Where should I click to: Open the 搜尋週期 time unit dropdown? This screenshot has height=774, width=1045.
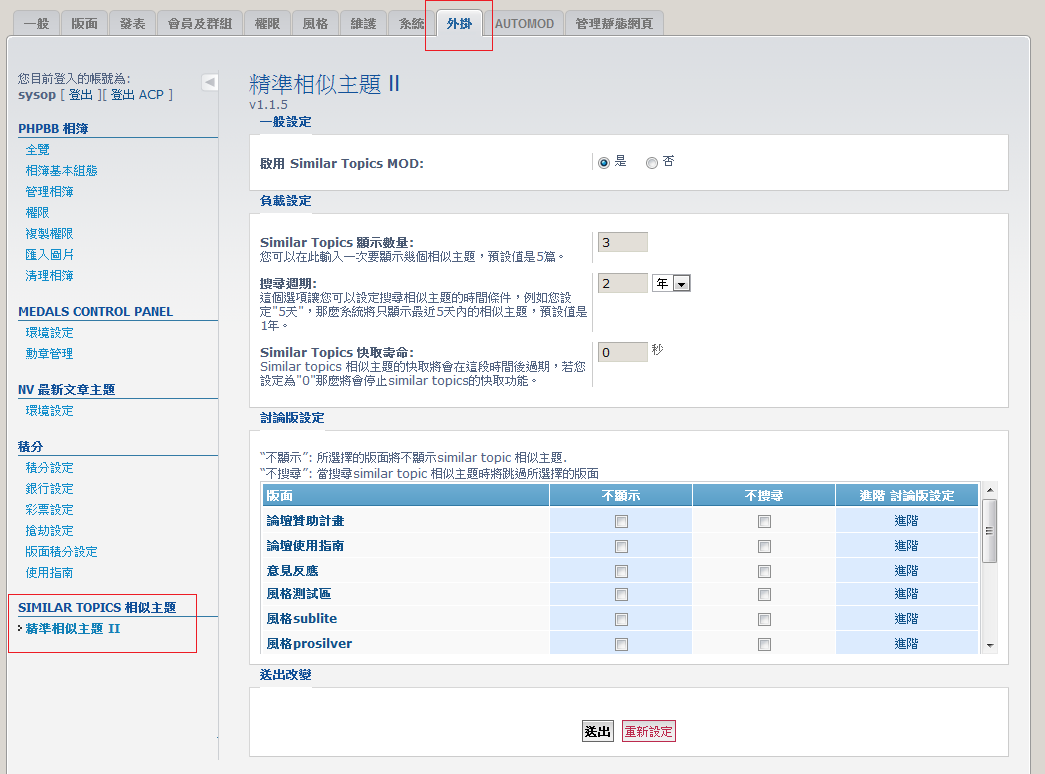(671, 284)
